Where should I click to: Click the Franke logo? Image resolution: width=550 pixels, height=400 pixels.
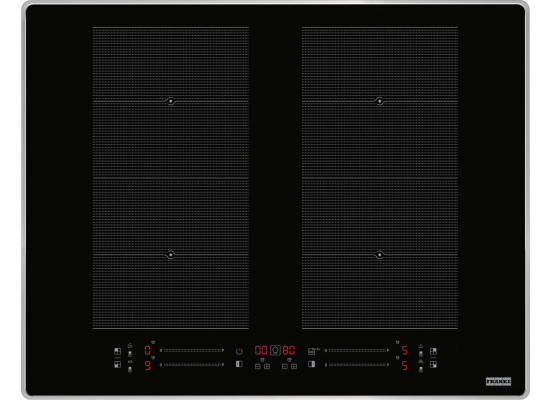[x=498, y=381]
